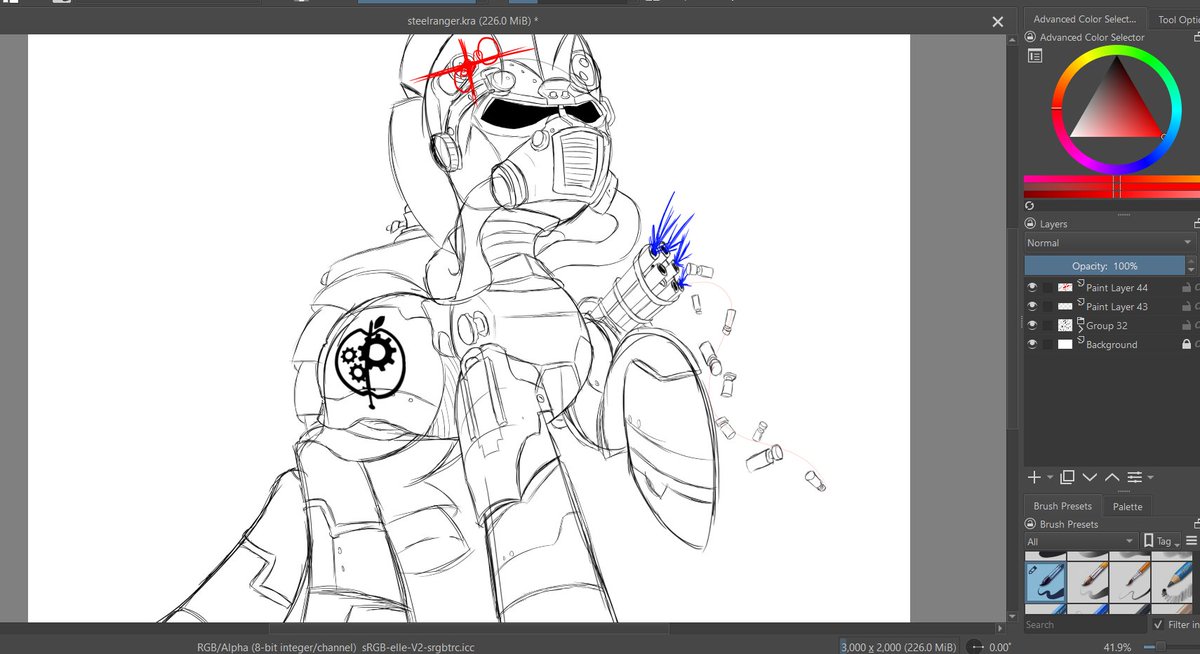Select Paint Layer 44
This screenshot has height=654, width=1200.
point(1117,288)
